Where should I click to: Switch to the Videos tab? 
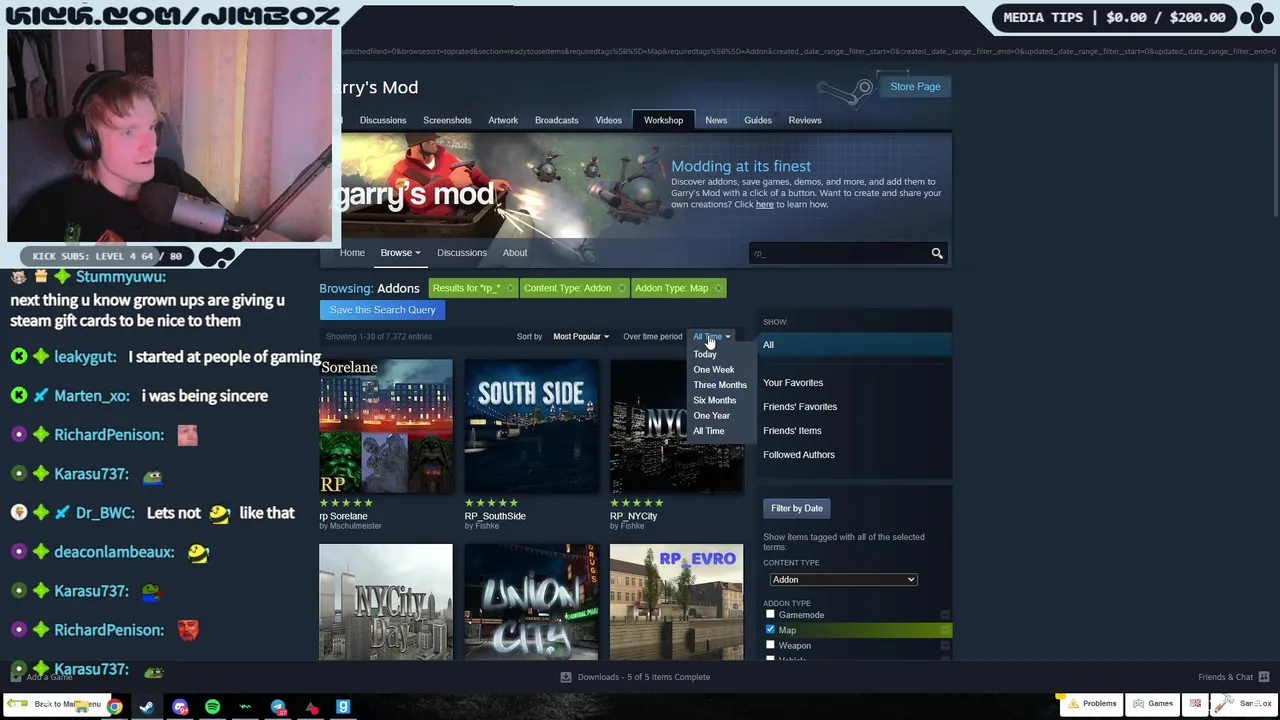point(608,120)
